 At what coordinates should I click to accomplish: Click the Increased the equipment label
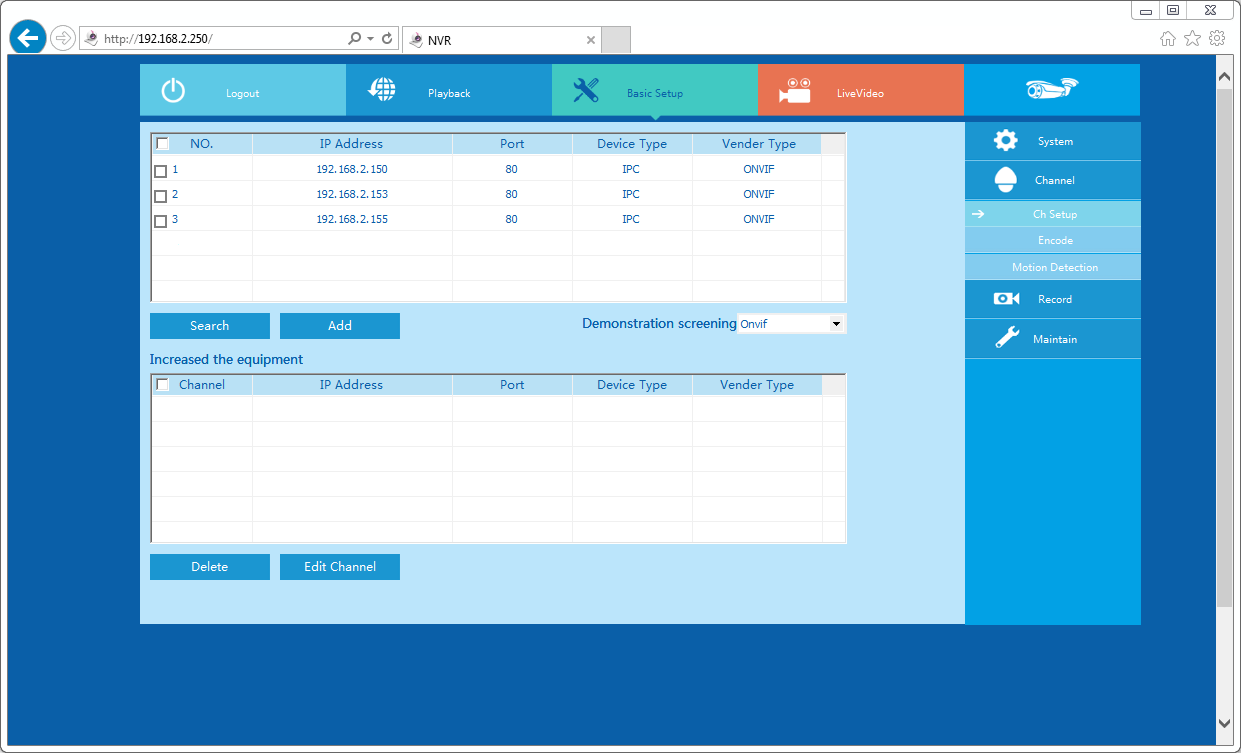(x=226, y=359)
